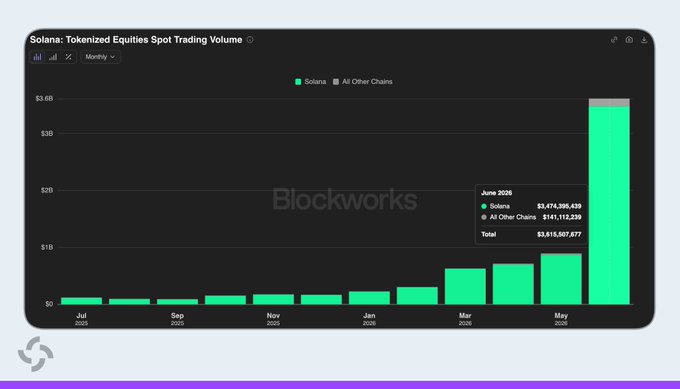Viewport: 680px width, 389px height.
Task: Click the tooltip total '$3,615,507,677'
Action: pos(559,234)
